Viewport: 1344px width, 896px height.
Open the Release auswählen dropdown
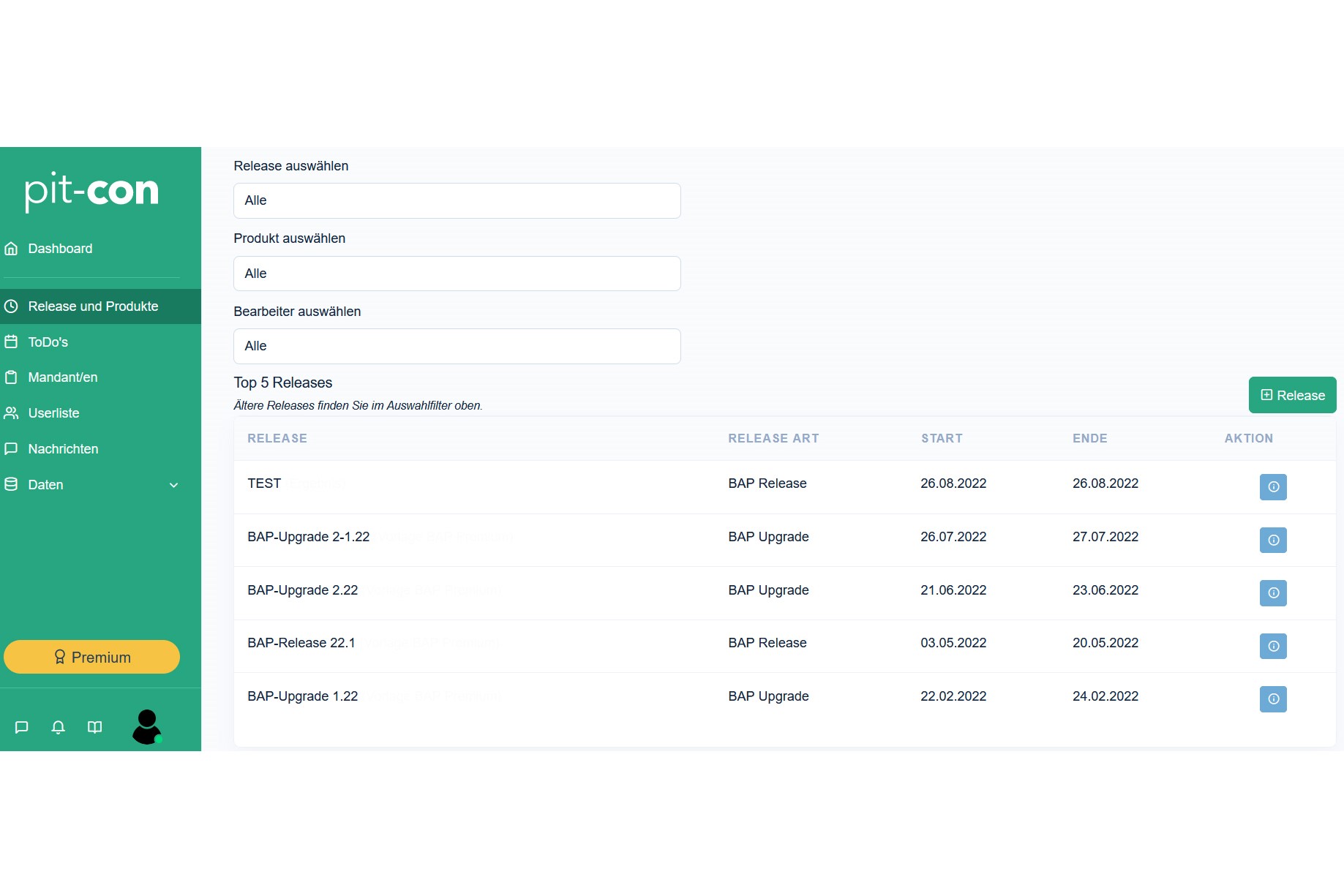tap(457, 201)
